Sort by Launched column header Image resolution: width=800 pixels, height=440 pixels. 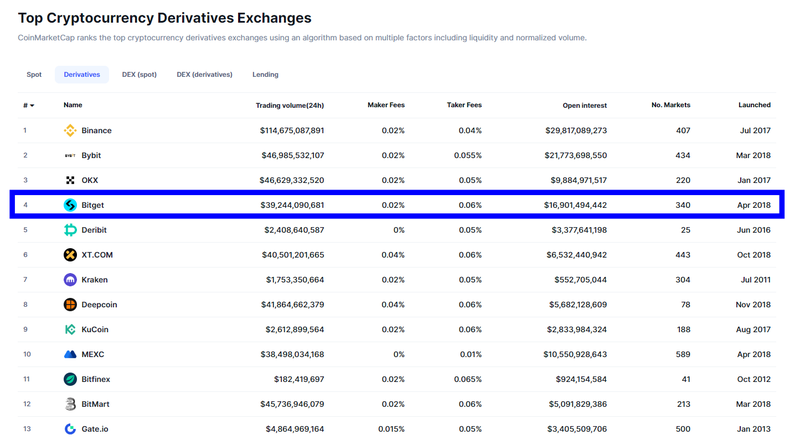(x=755, y=105)
